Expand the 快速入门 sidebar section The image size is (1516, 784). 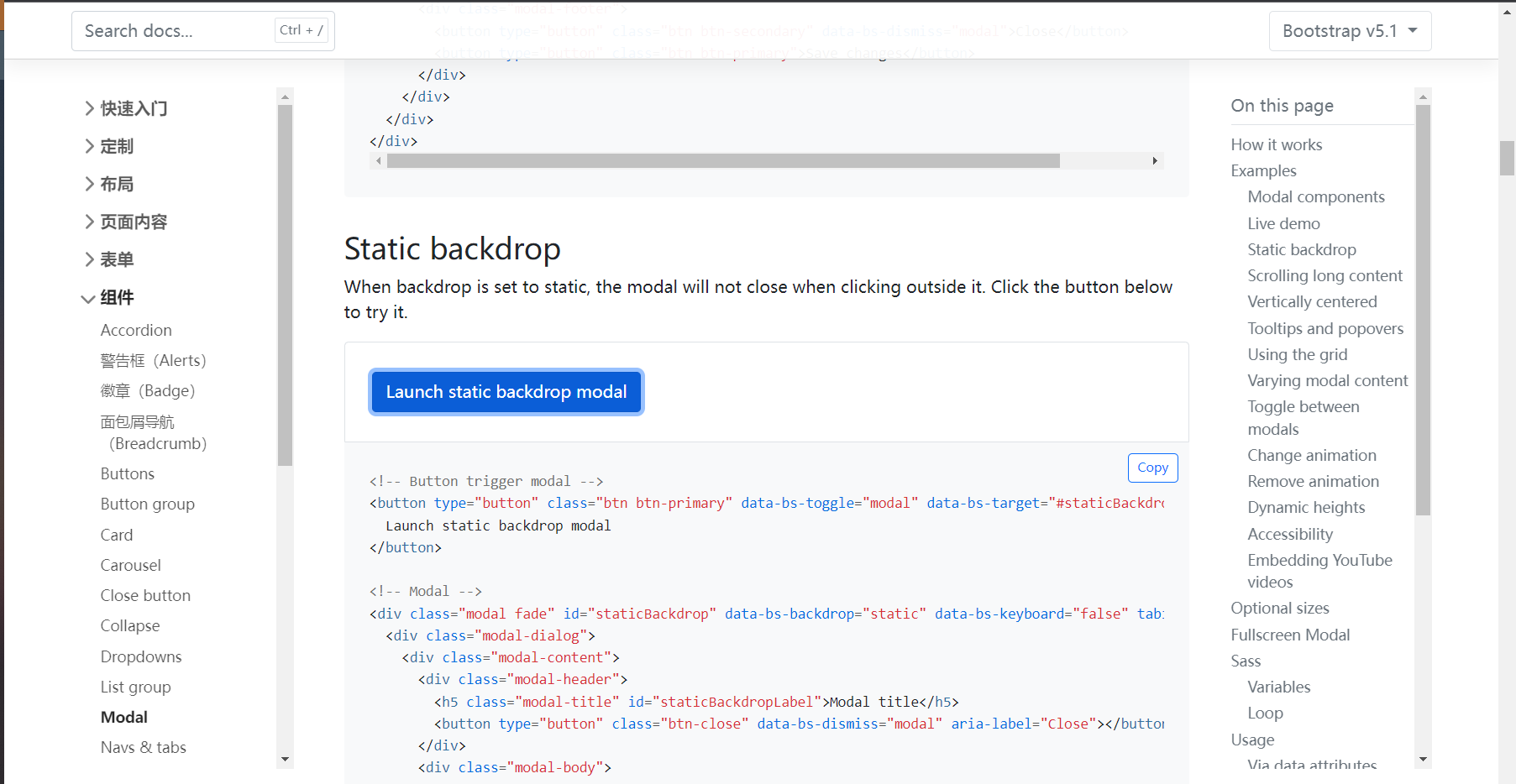(126, 108)
